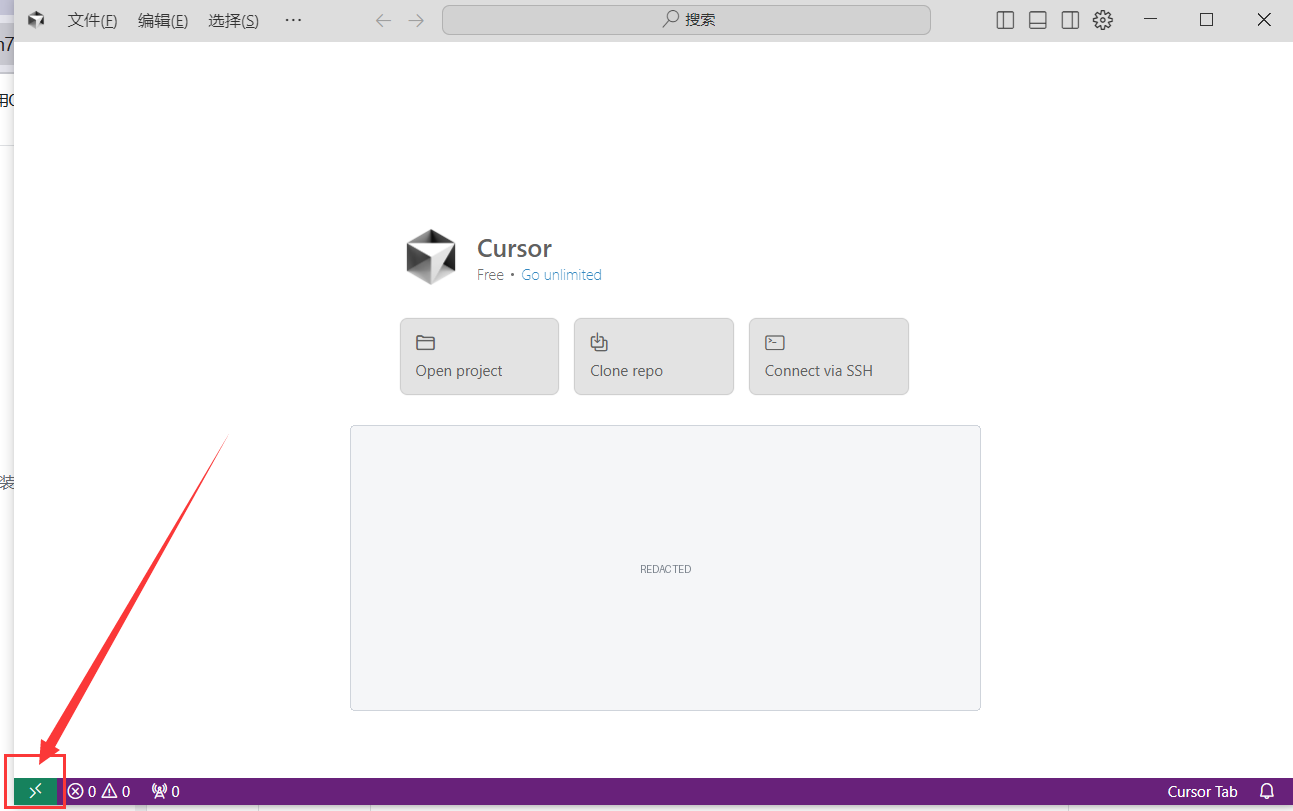1293x811 pixels.
Task: Click the navigate back arrow
Action: coord(383,20)
